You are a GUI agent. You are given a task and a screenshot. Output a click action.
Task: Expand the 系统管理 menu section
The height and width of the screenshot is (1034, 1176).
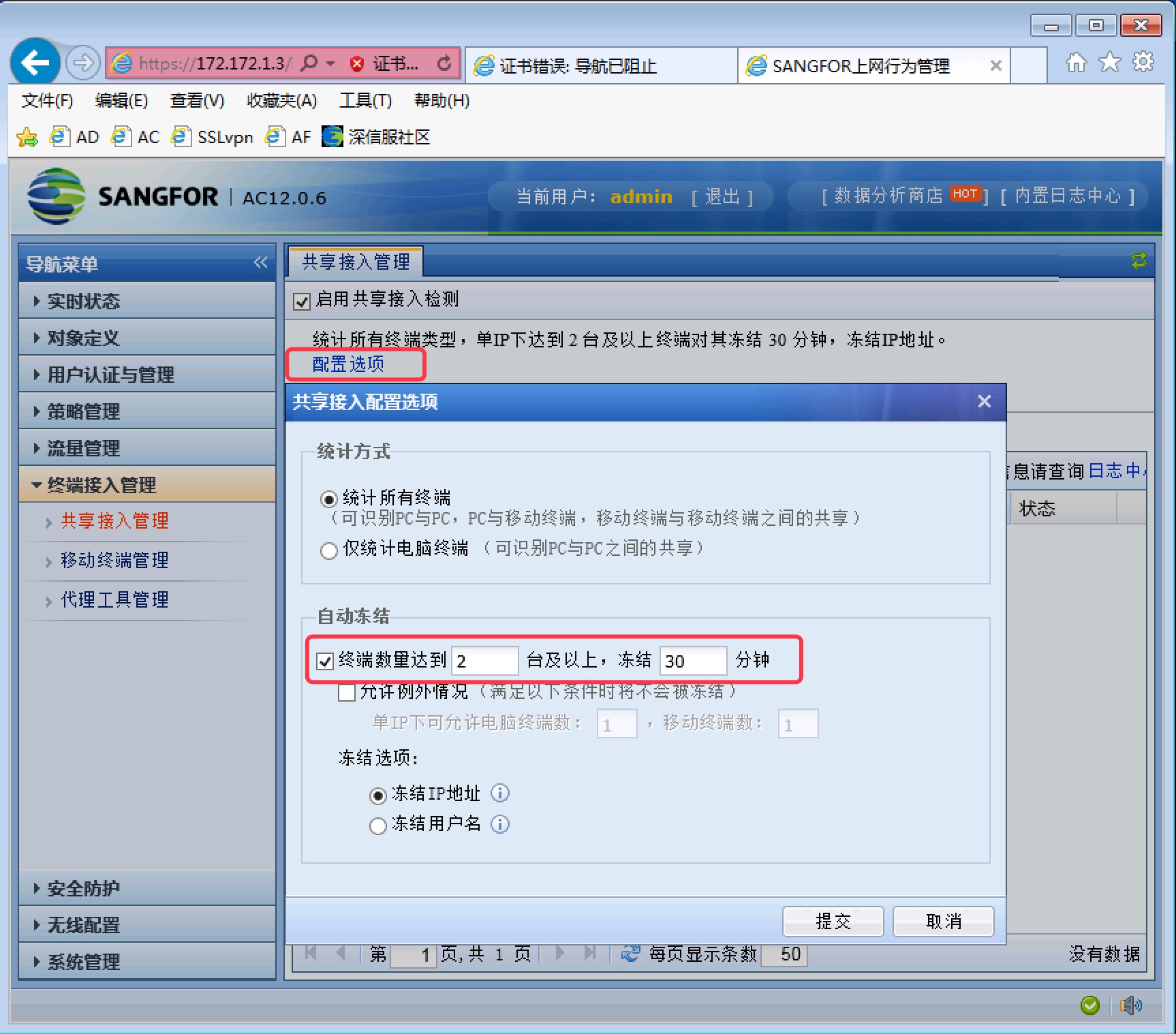147,961
